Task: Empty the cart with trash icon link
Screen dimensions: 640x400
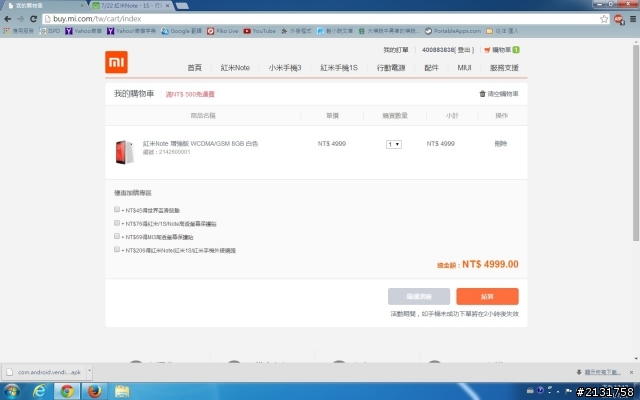Action: point(499,94)
